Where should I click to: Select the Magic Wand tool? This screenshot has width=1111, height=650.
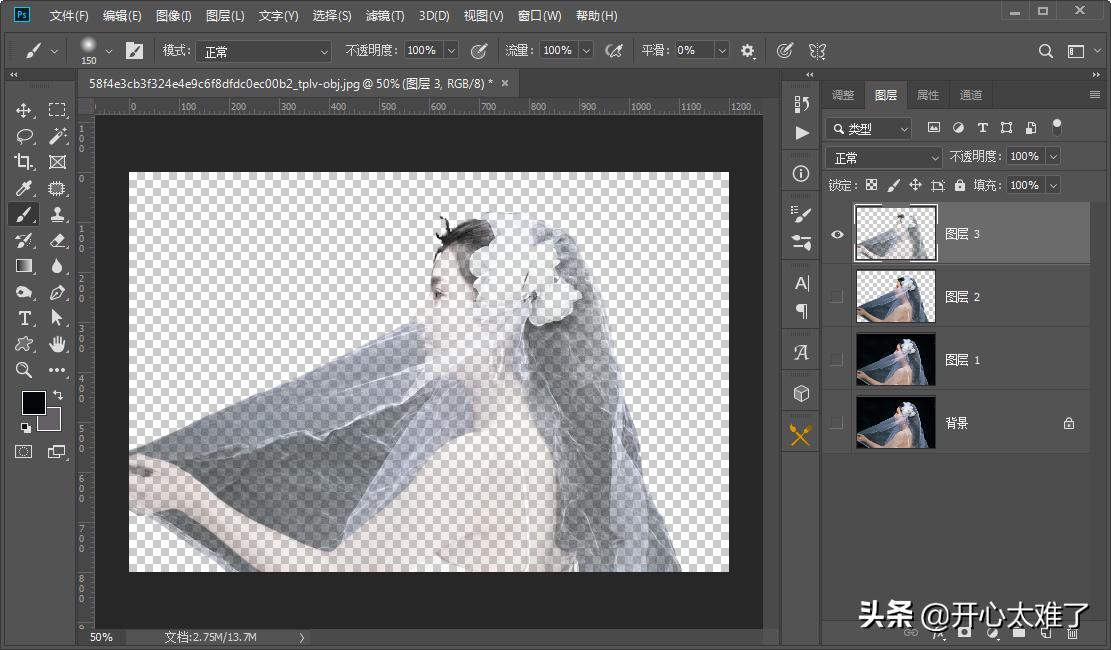pyautogui.click(x=57, y=136)
